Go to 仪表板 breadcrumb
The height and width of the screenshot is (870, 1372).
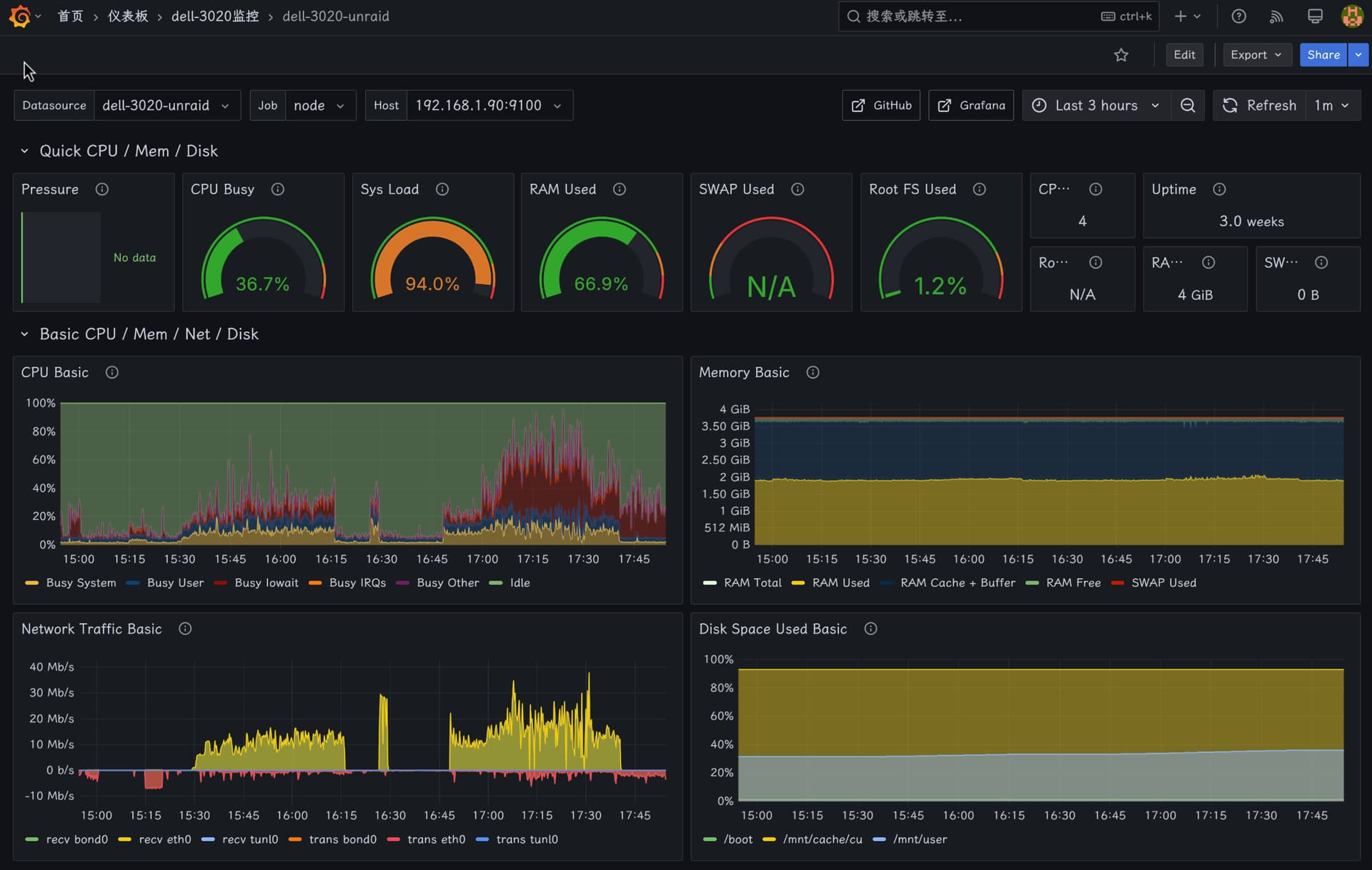(128, 16)
